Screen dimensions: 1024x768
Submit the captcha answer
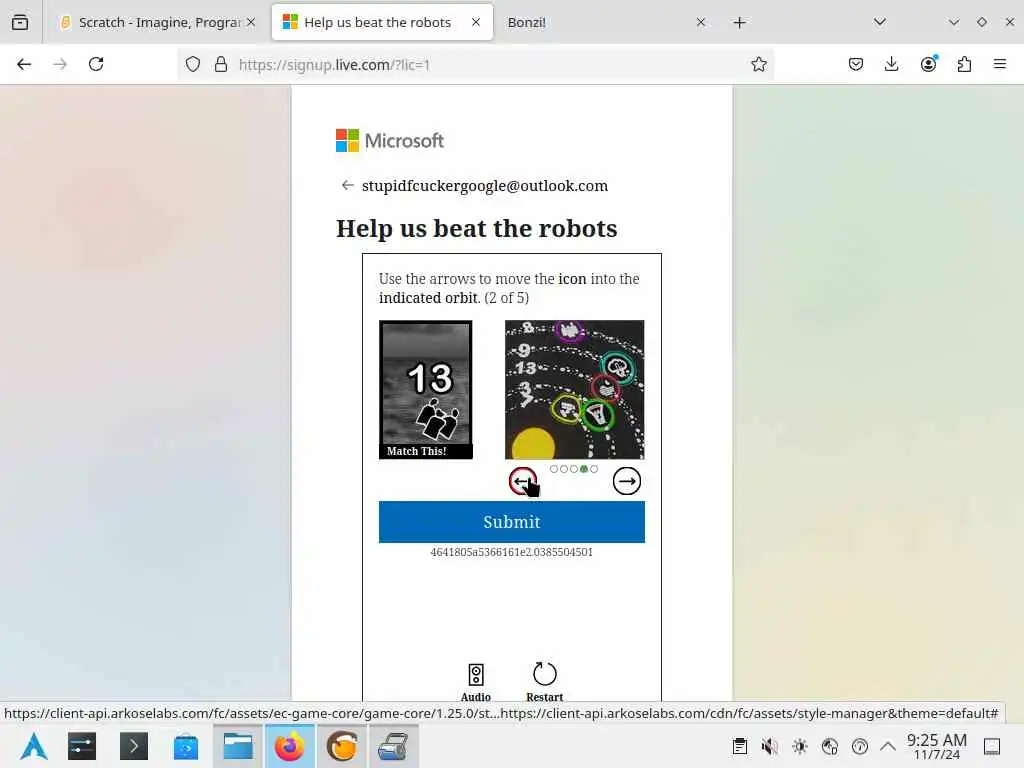click(511, 522)
